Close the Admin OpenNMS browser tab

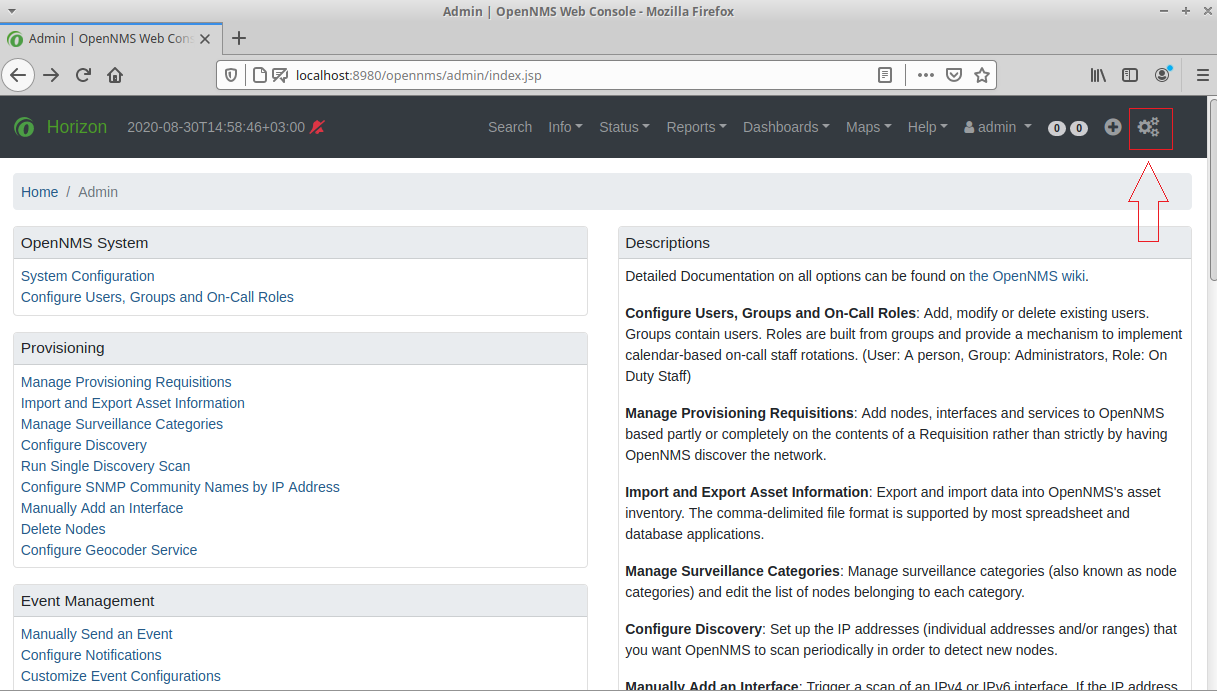(205, 39)
